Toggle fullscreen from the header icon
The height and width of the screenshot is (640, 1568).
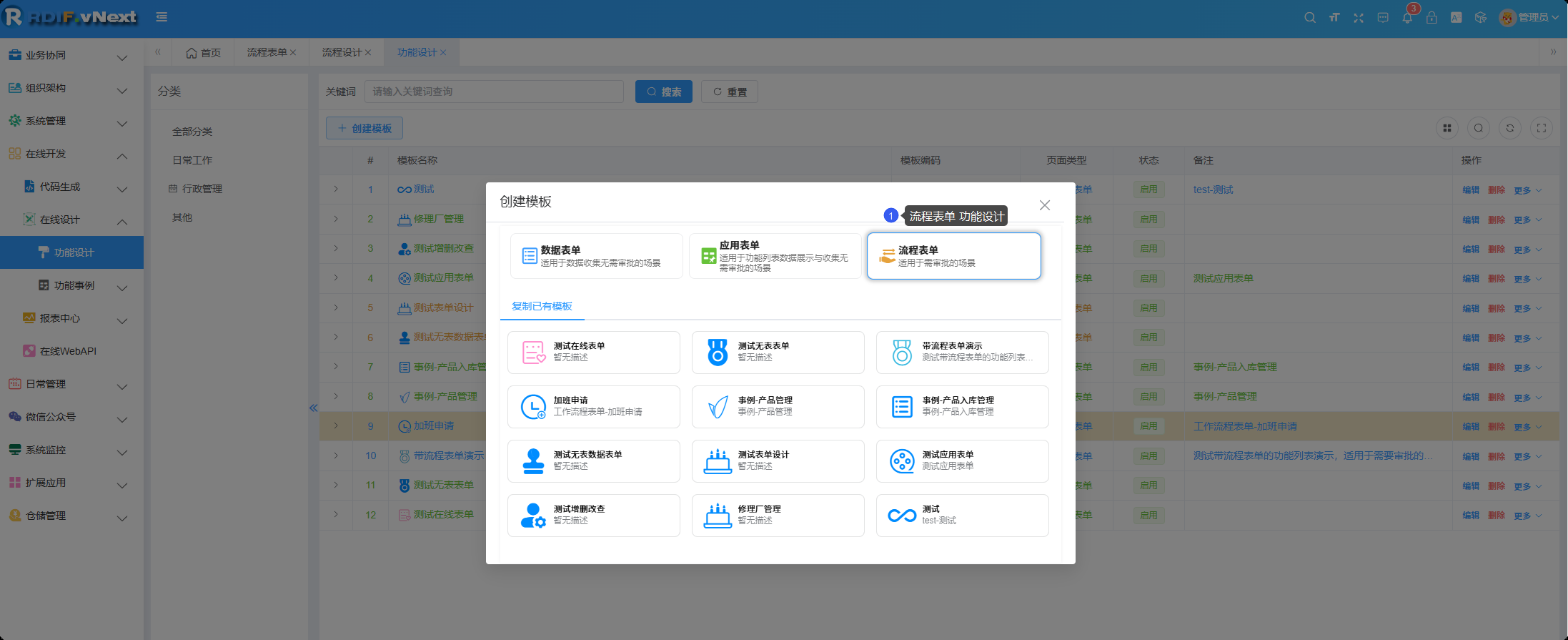pos(1358,18)
